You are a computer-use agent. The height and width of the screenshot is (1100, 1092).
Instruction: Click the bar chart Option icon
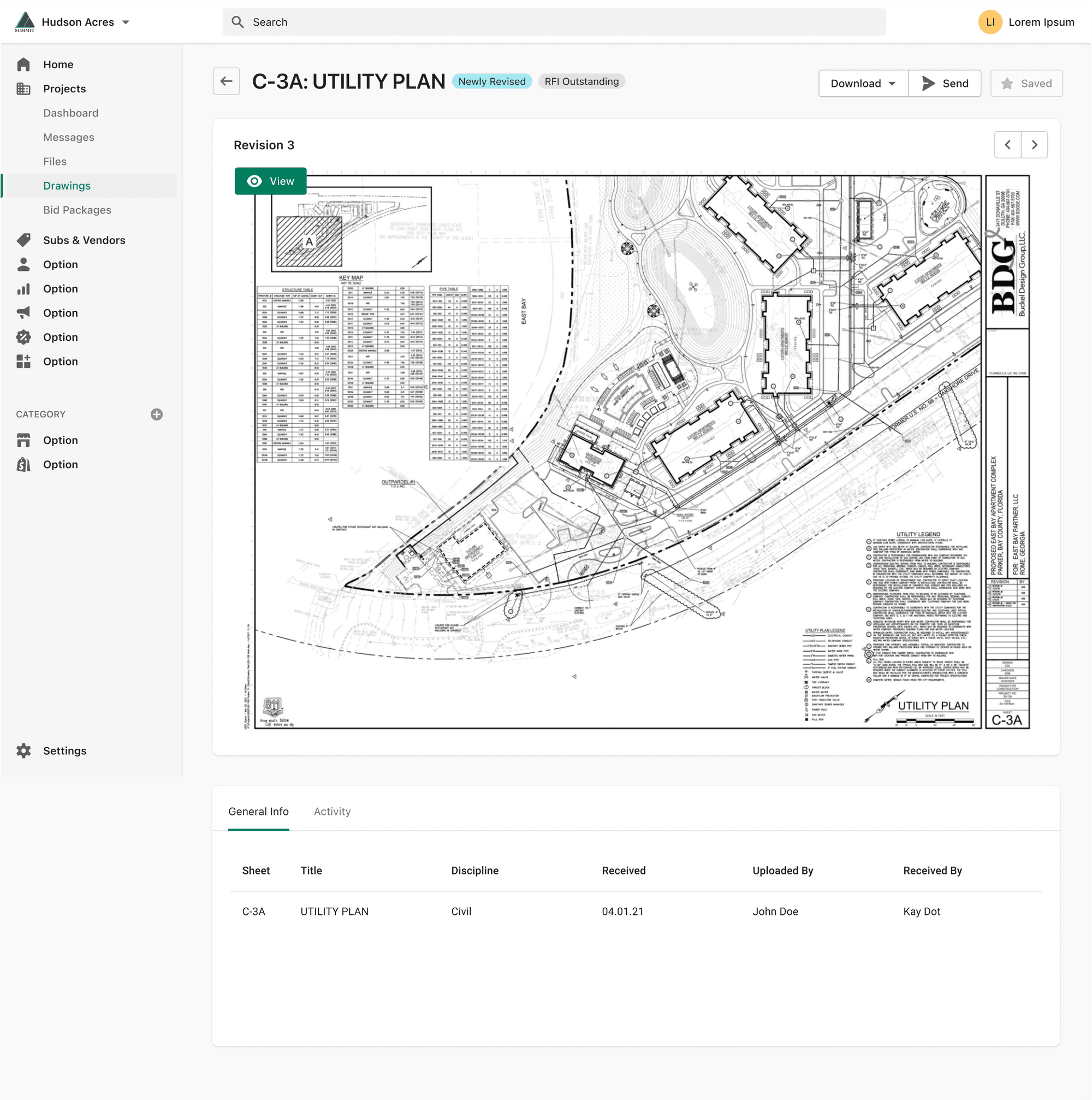click(x=23, y=289)
